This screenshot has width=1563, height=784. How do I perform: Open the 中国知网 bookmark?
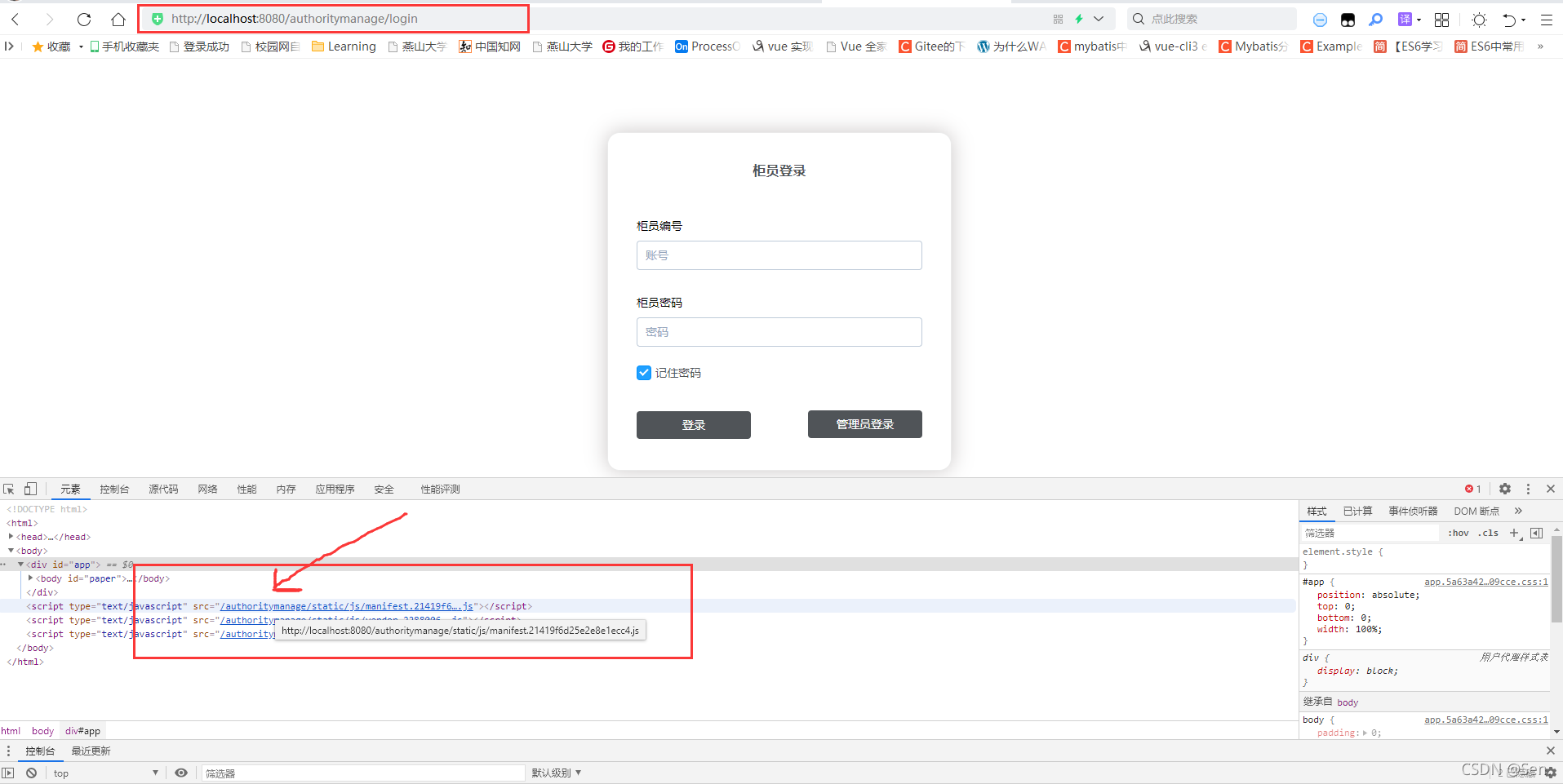click(x=490, y=47)
